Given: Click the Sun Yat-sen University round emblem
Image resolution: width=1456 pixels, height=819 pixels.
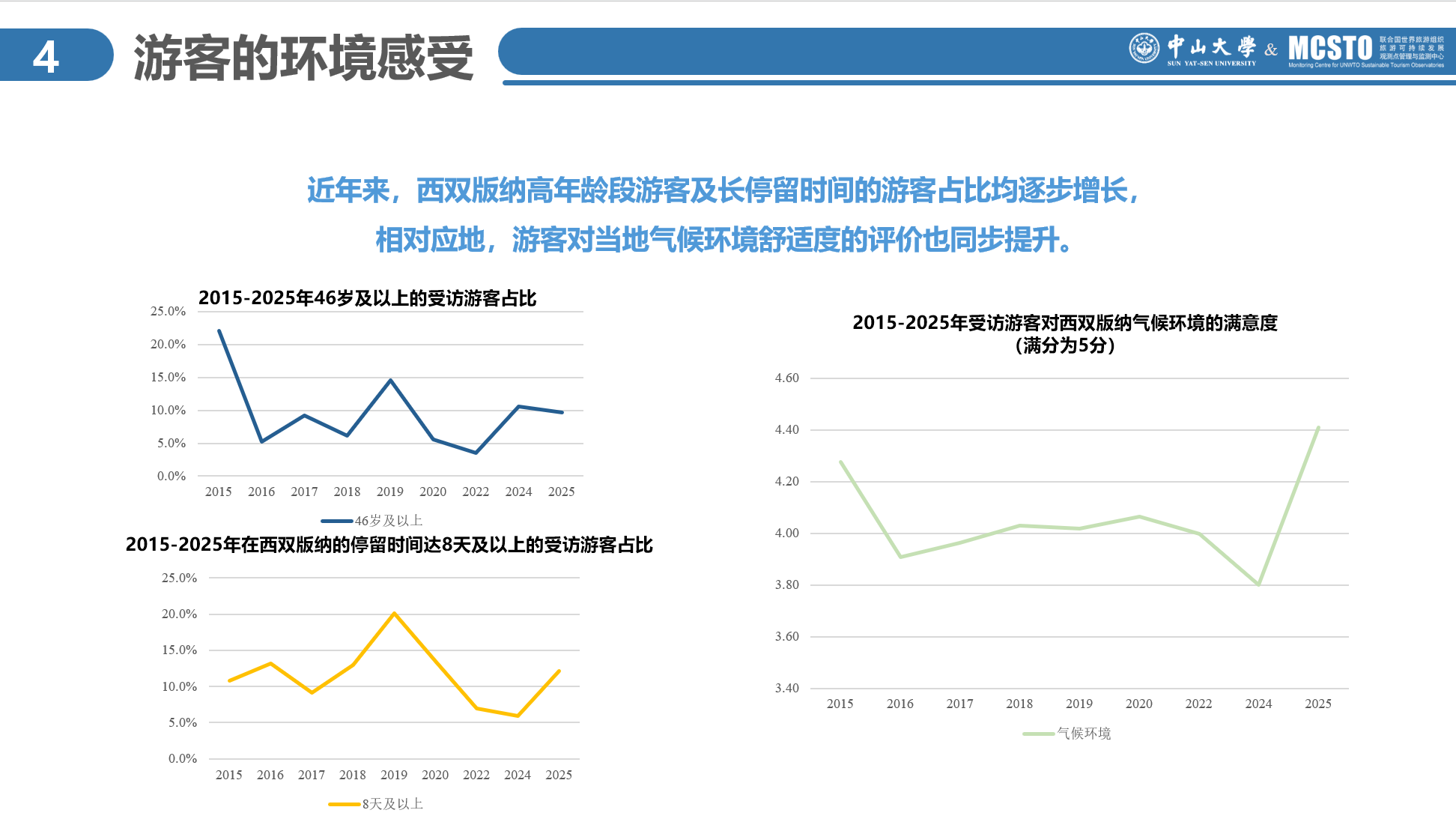Looking at the screenshot, I should (1144, 49).
